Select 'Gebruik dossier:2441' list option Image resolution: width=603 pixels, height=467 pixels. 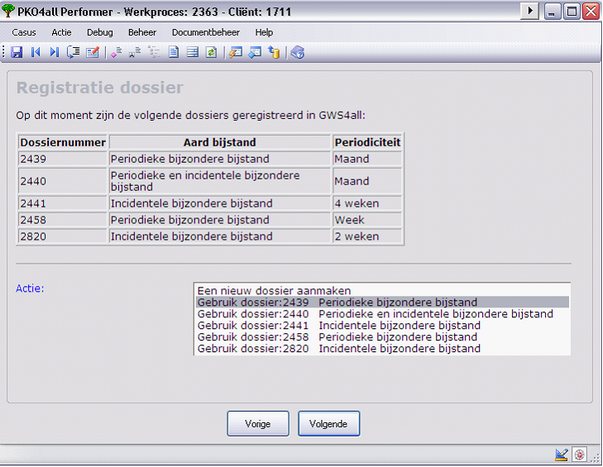(382, 325)
